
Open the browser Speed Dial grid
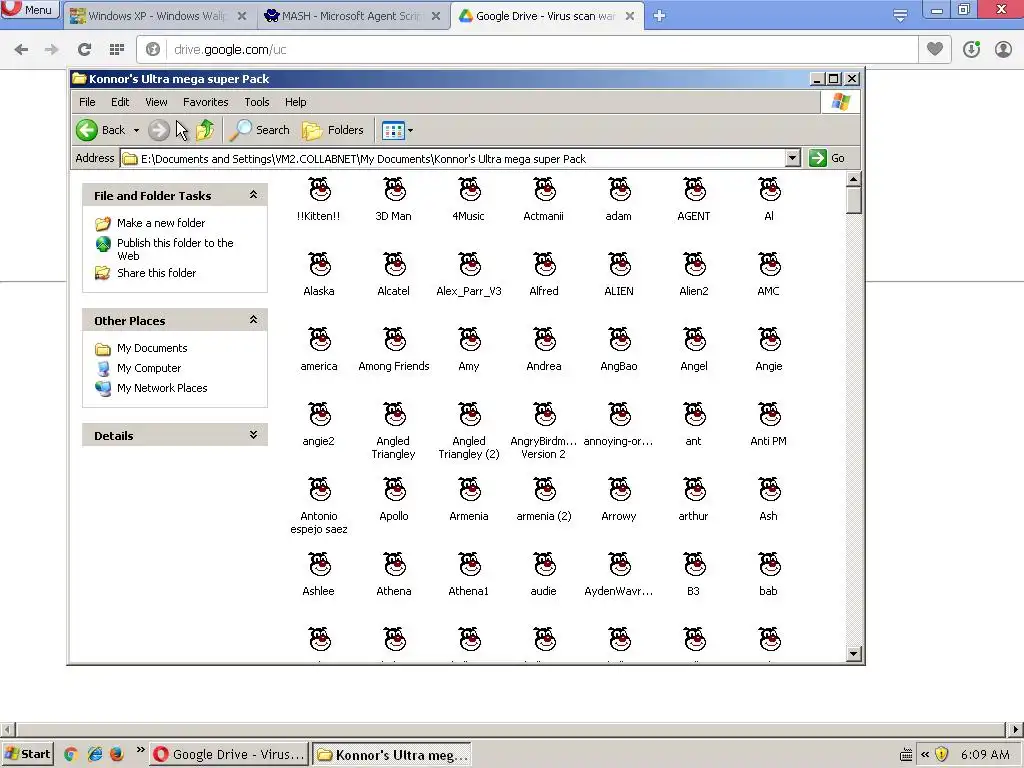point(117,49)
